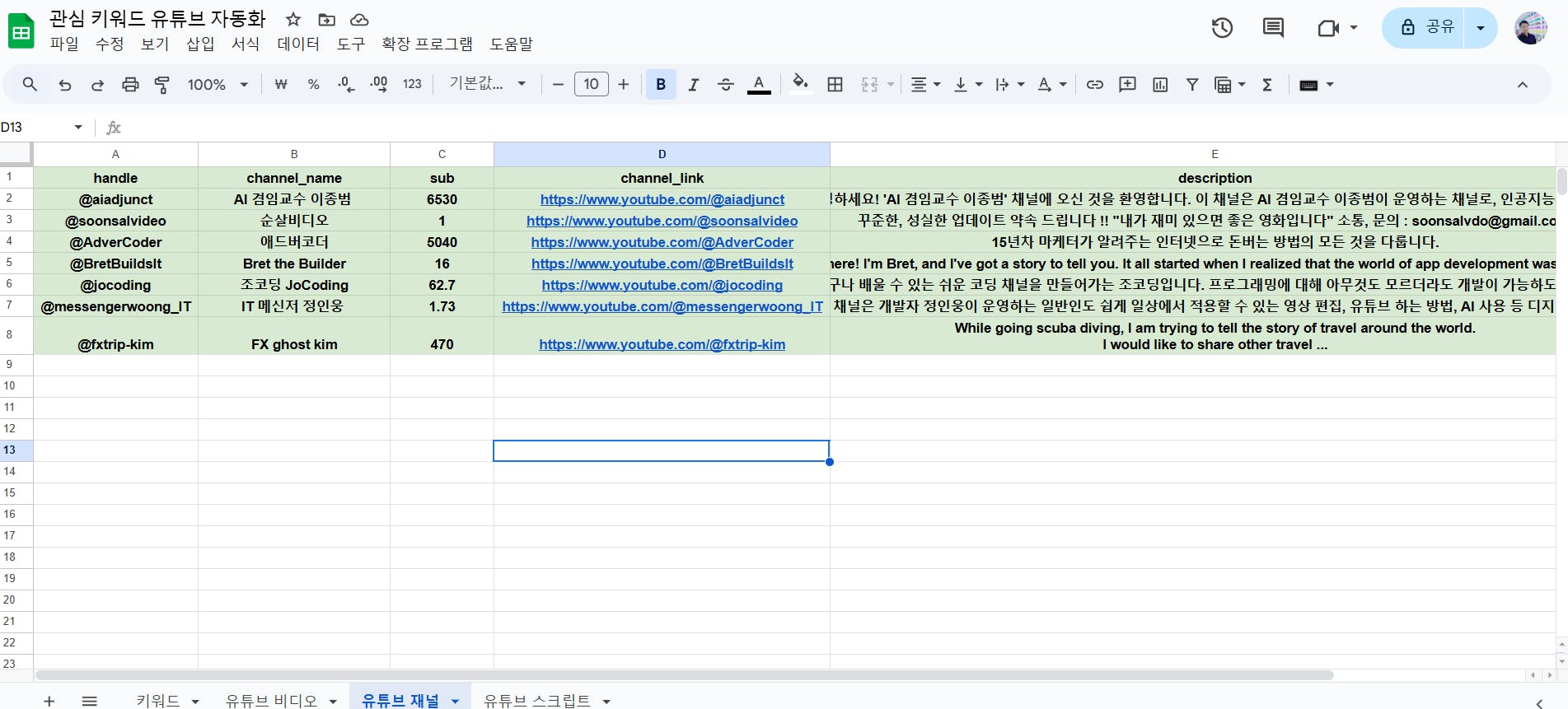Viewport: 1568px width, 709px height.
Task: Star this spreadsheet document
Action: (x=293, y=20)
